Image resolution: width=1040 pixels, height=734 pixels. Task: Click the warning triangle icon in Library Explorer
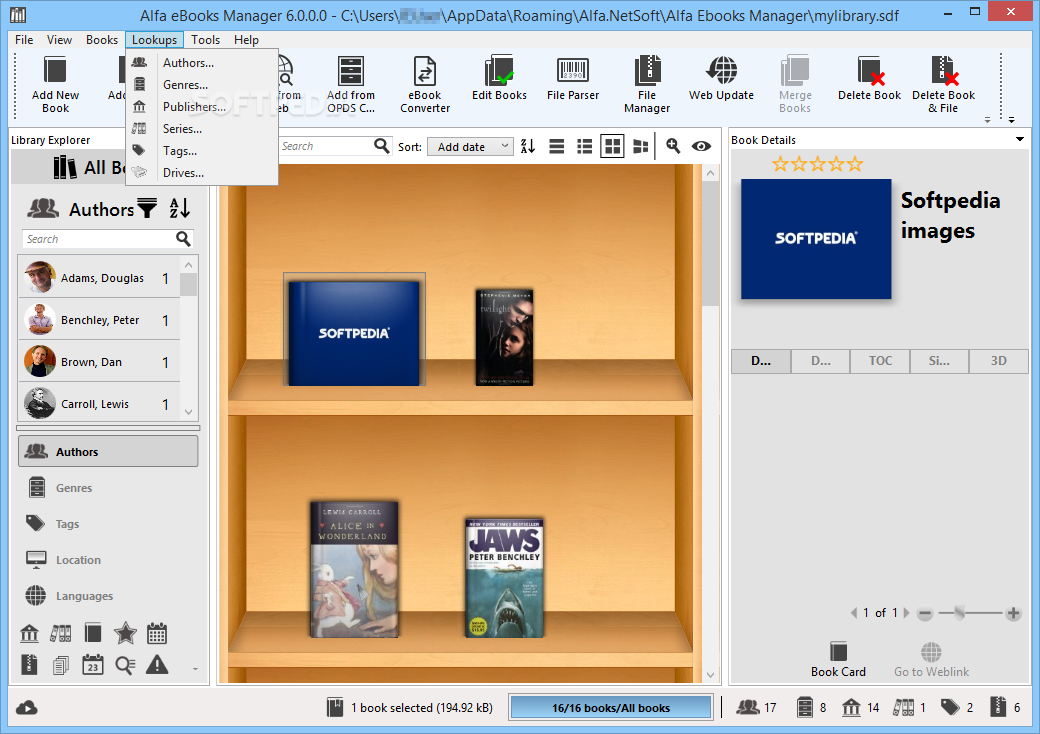(x=157, y=664)
